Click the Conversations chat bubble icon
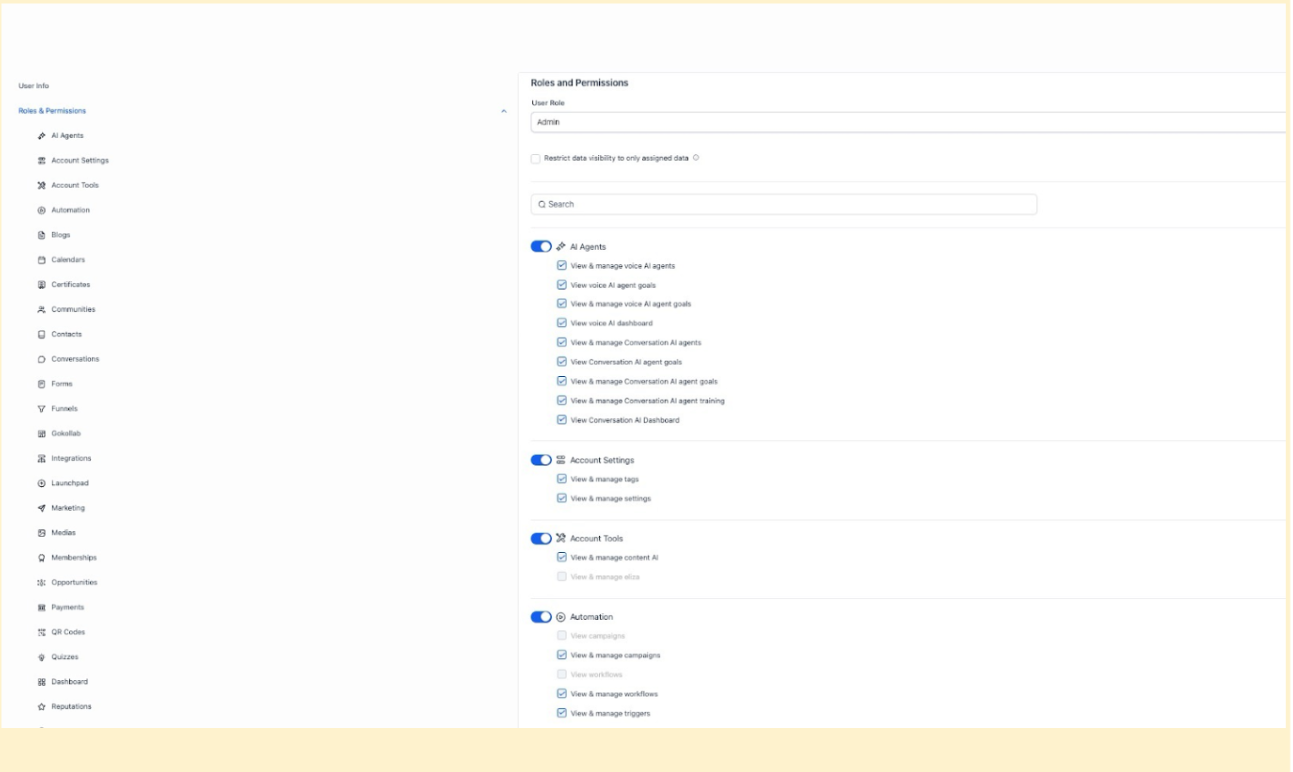Image resolution: width=1293 pixels, height=772 pixels. 42,359
